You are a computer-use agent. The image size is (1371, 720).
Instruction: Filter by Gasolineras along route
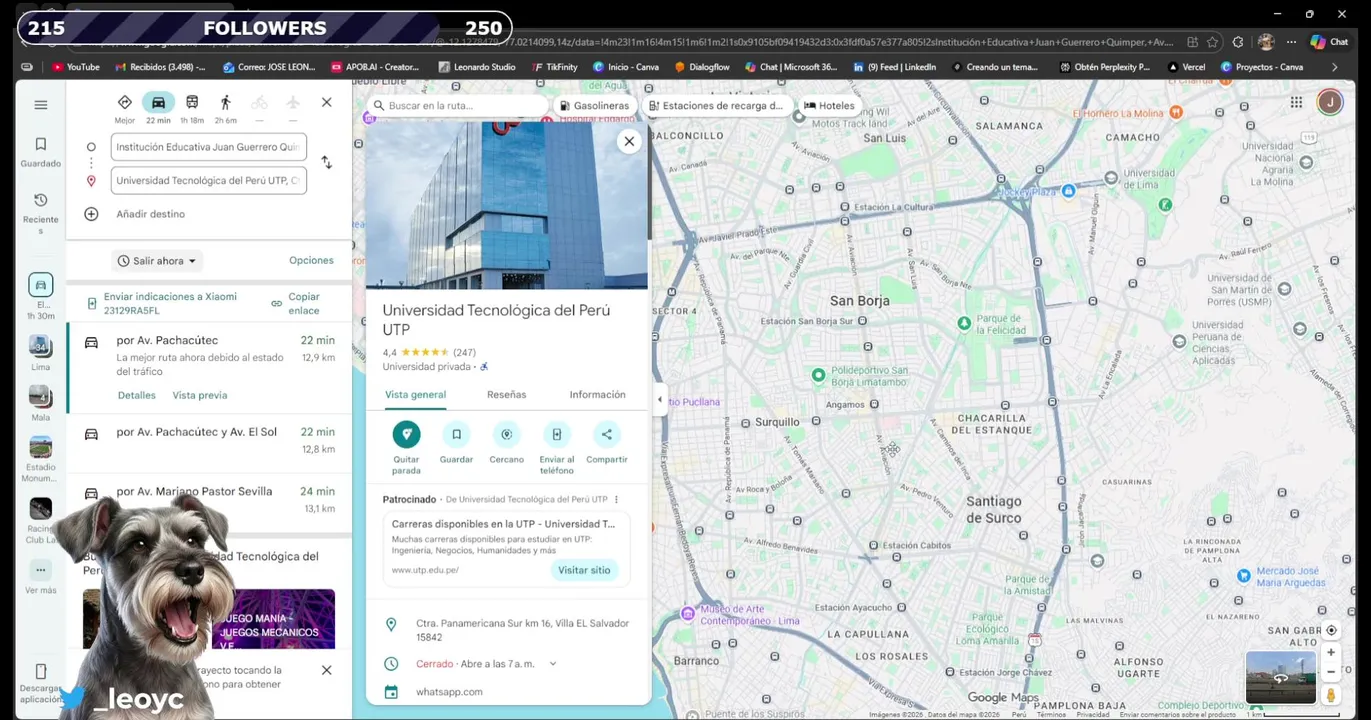[x=594, y=105]
